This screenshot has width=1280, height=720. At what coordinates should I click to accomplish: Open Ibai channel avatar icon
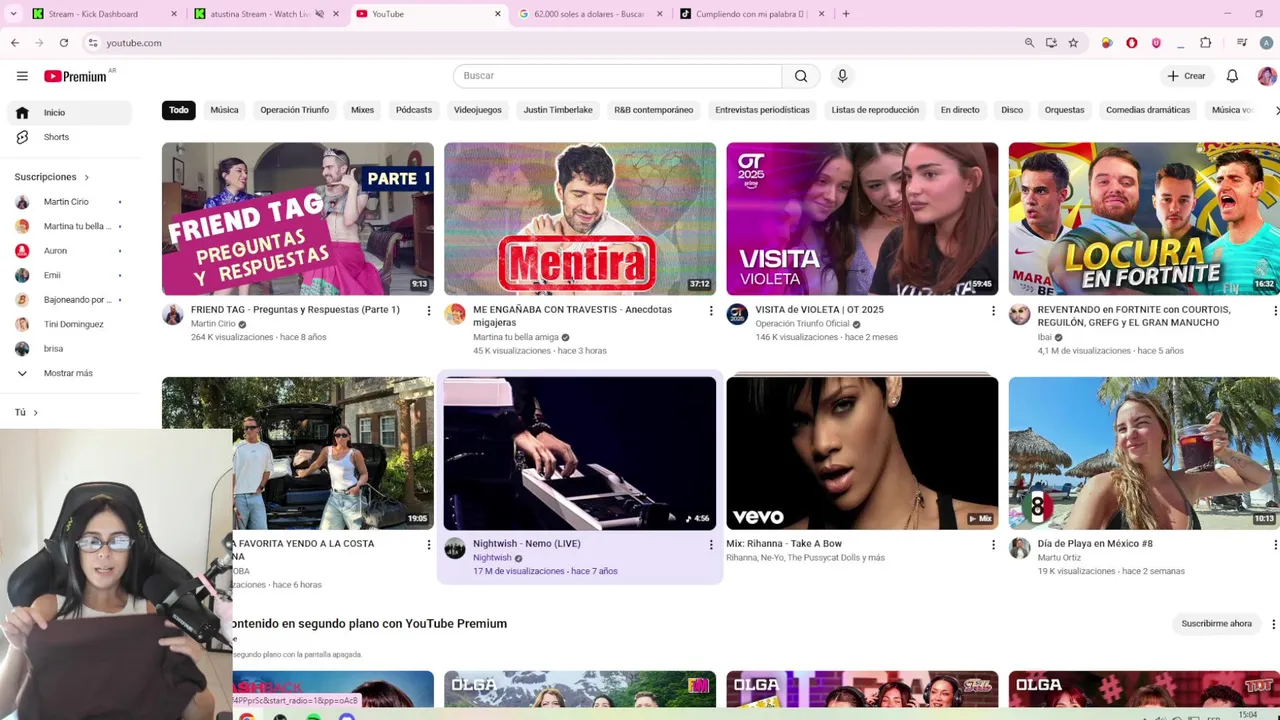click(1019, 315)
